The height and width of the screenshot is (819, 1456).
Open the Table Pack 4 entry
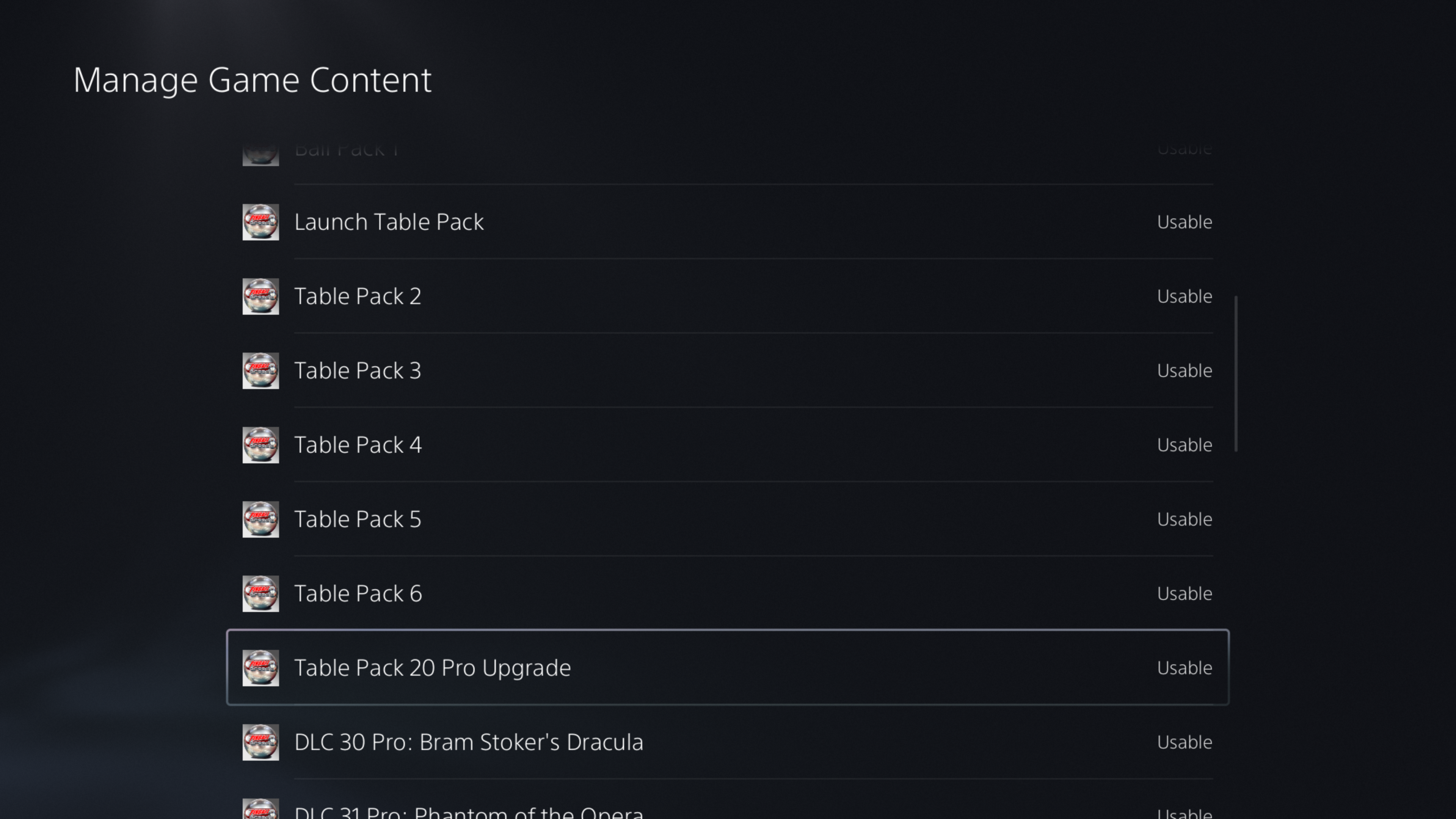(x=358, y=445)
